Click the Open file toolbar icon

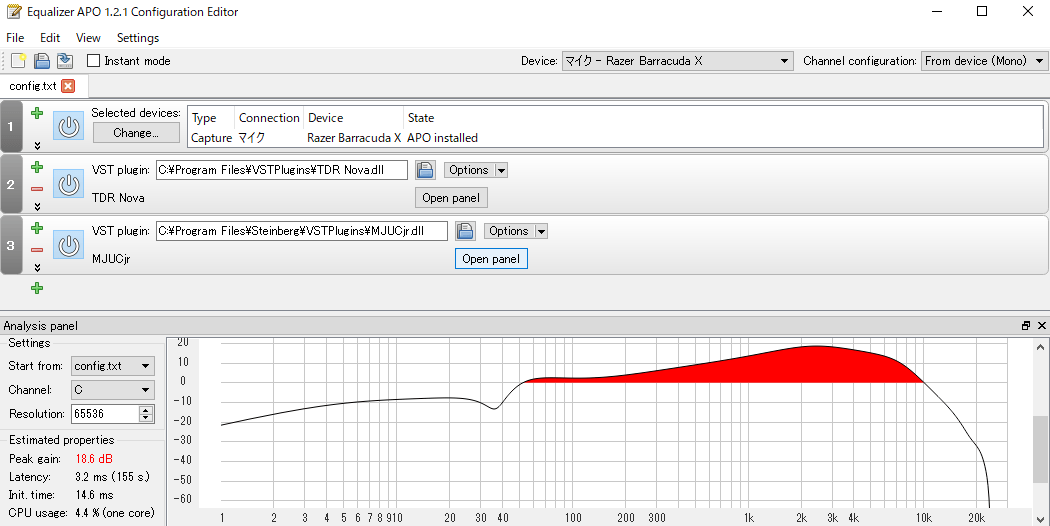coord(42,61)
